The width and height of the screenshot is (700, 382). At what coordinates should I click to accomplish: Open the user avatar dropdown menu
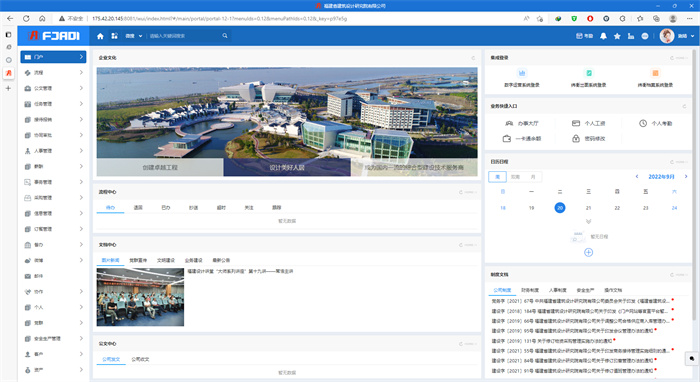[677, 36]
